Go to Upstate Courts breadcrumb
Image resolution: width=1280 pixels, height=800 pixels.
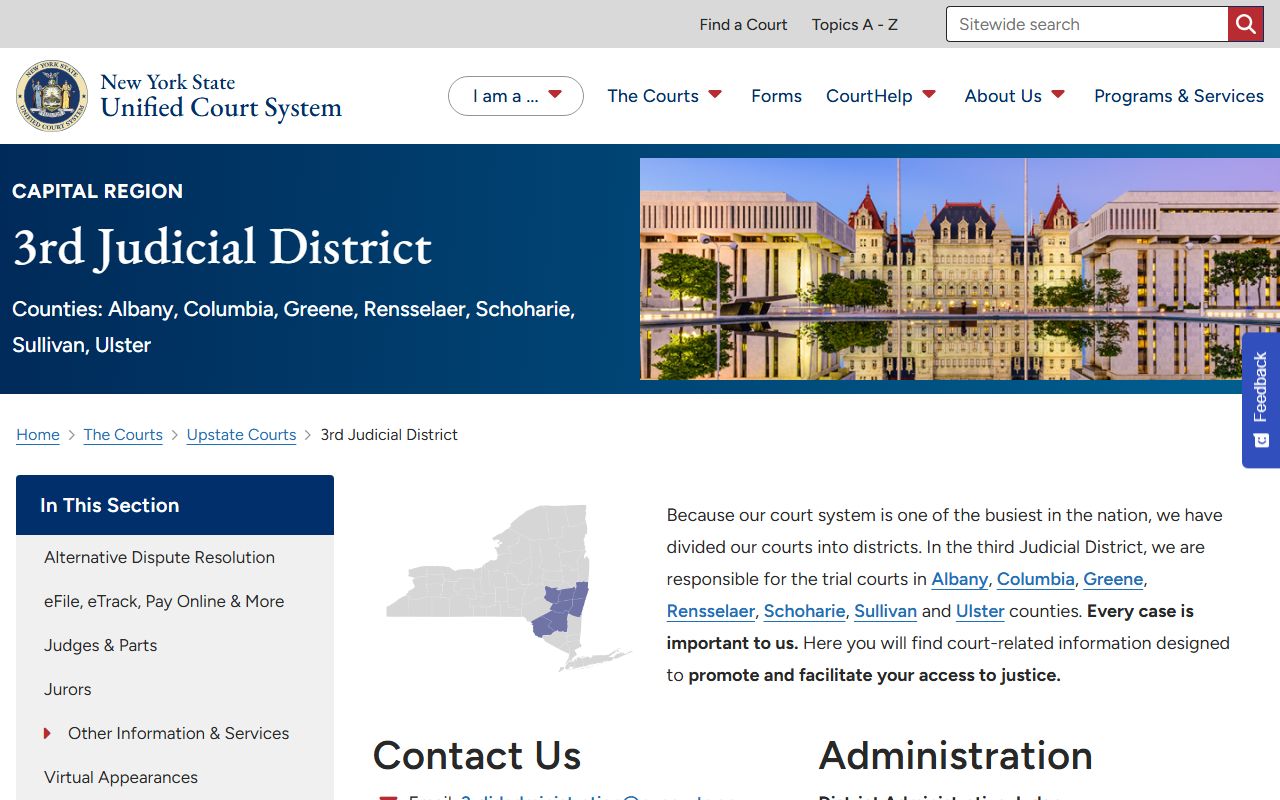coord(241,435)
